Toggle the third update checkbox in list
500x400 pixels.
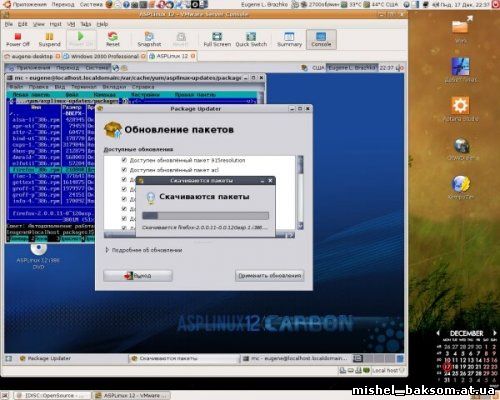tap(124, 179)
